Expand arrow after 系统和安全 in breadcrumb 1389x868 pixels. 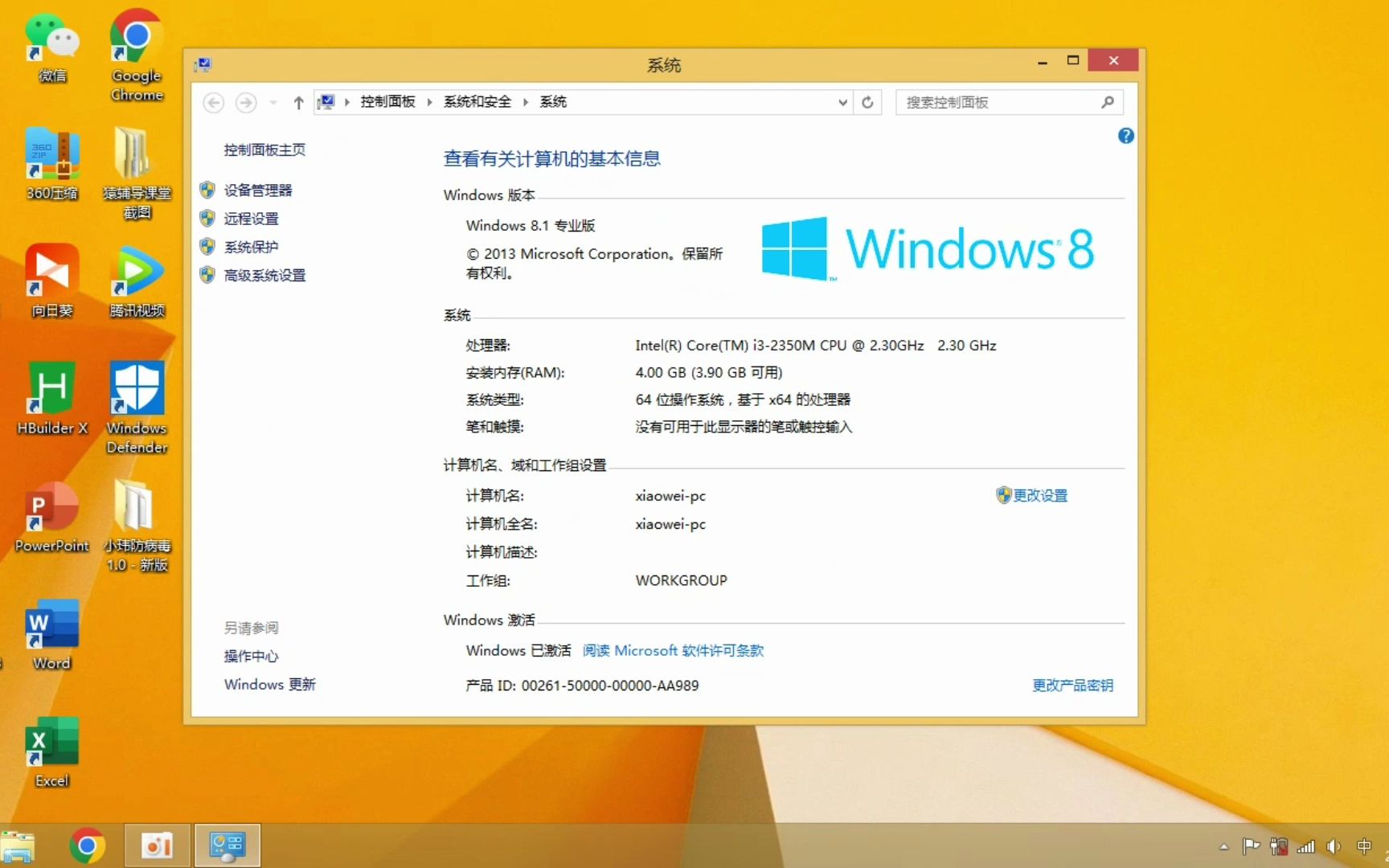pyautogui.click(x=526, y=102)
